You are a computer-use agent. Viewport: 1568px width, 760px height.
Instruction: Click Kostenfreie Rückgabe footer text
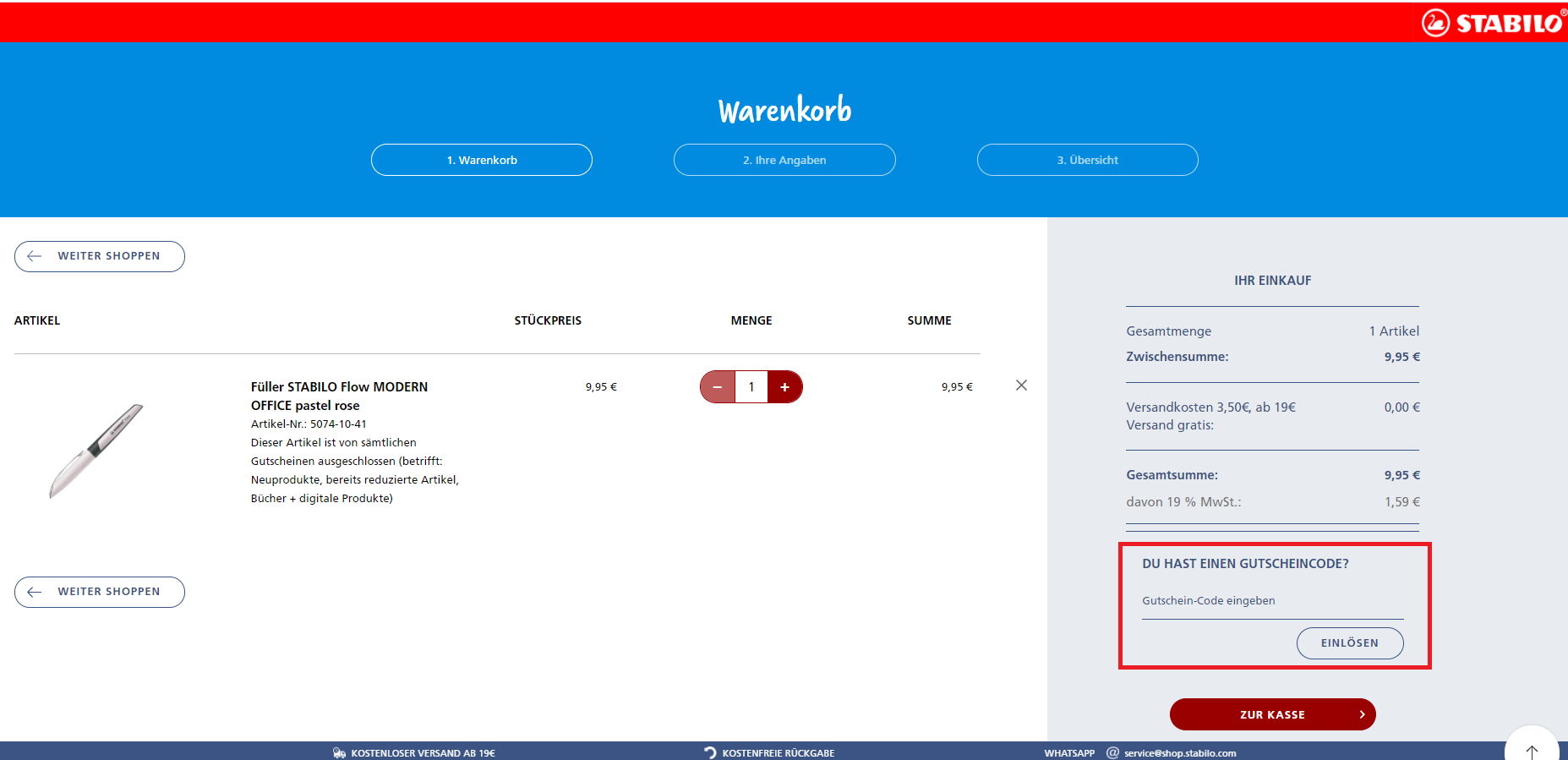778,753
